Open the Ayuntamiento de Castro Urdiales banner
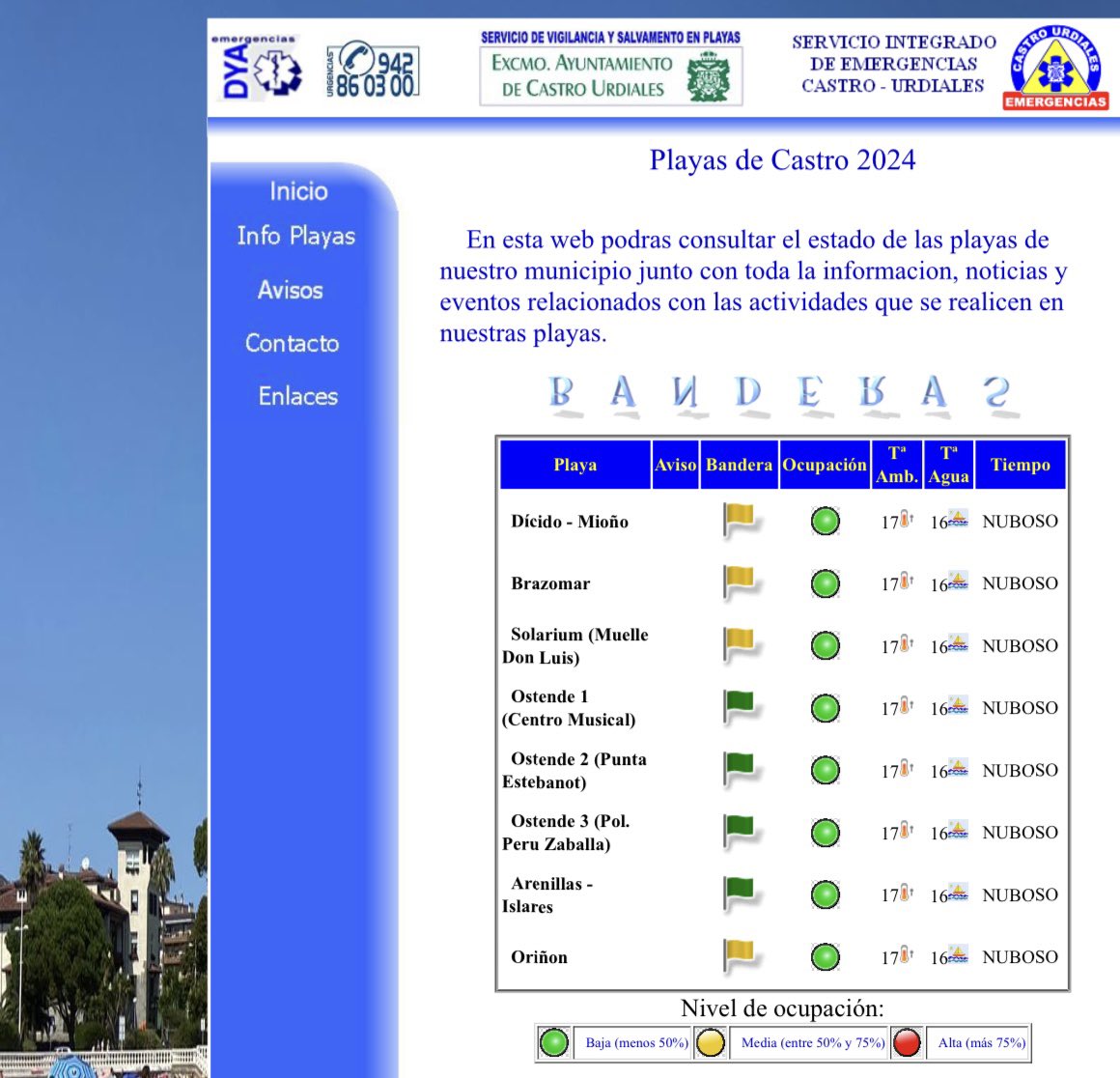The height and width of the screenshot is (1078, 1120). [611, 68]
